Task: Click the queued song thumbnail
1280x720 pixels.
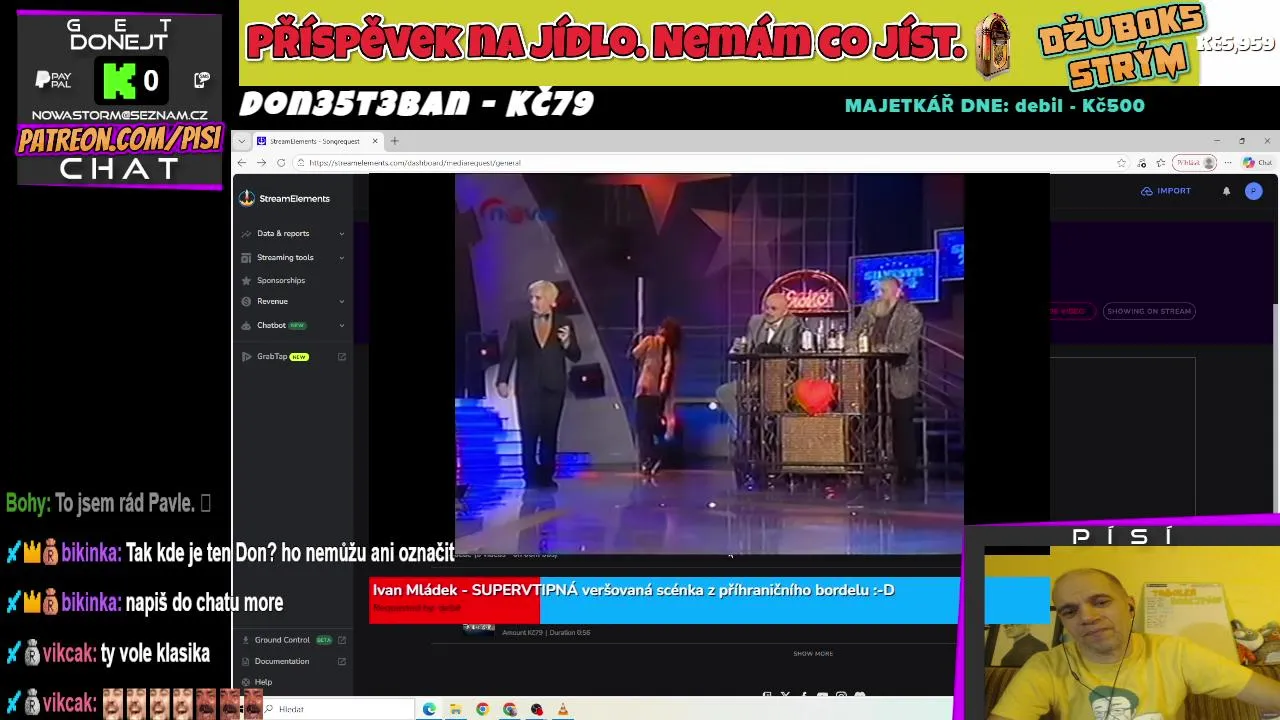Action: point(479,628)
